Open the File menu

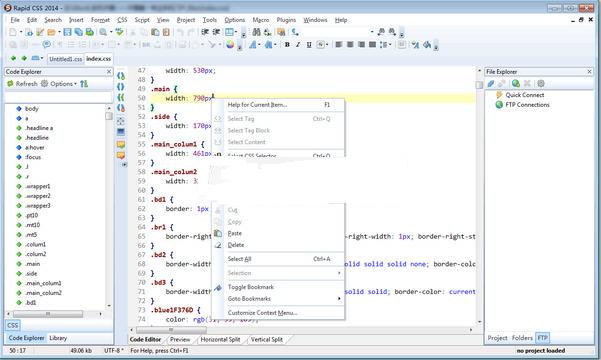[x=15, y=20]
